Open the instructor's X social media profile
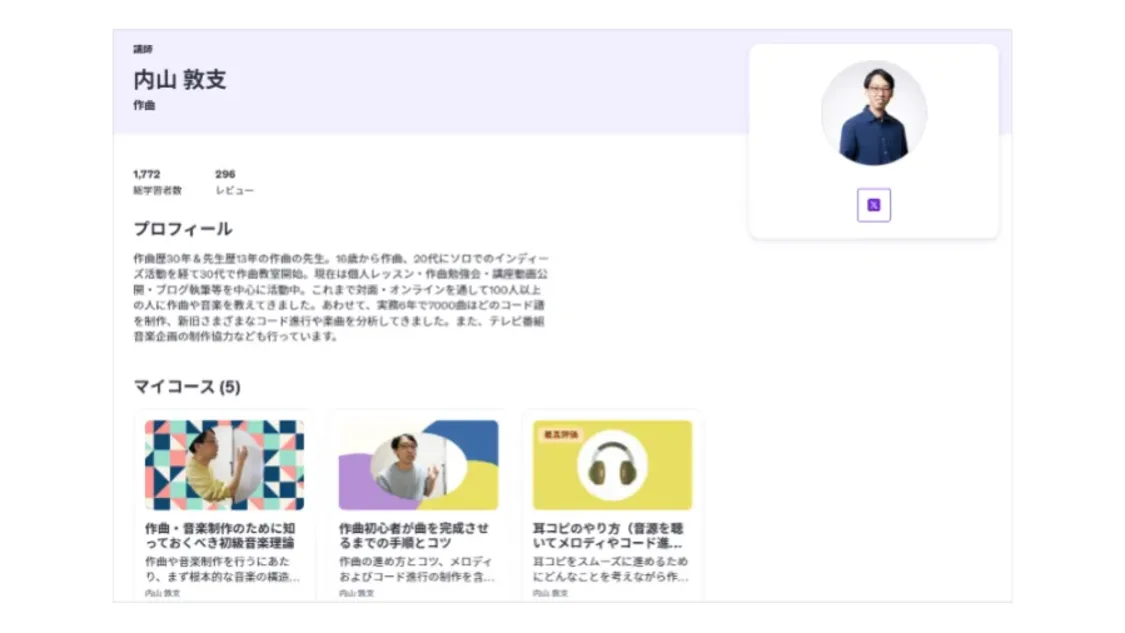 point(872,204)
